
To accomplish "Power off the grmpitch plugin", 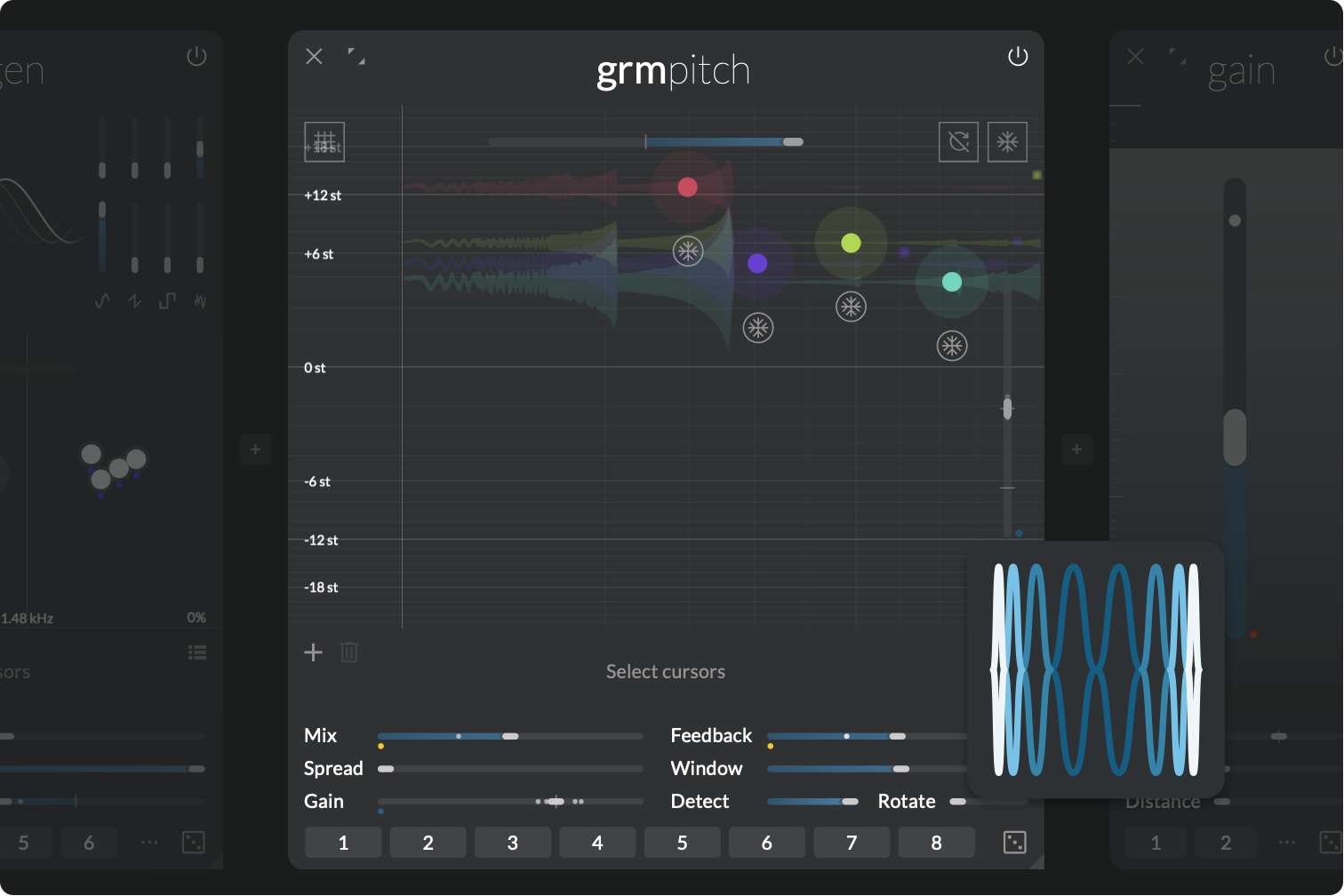I will (1017, 56).
